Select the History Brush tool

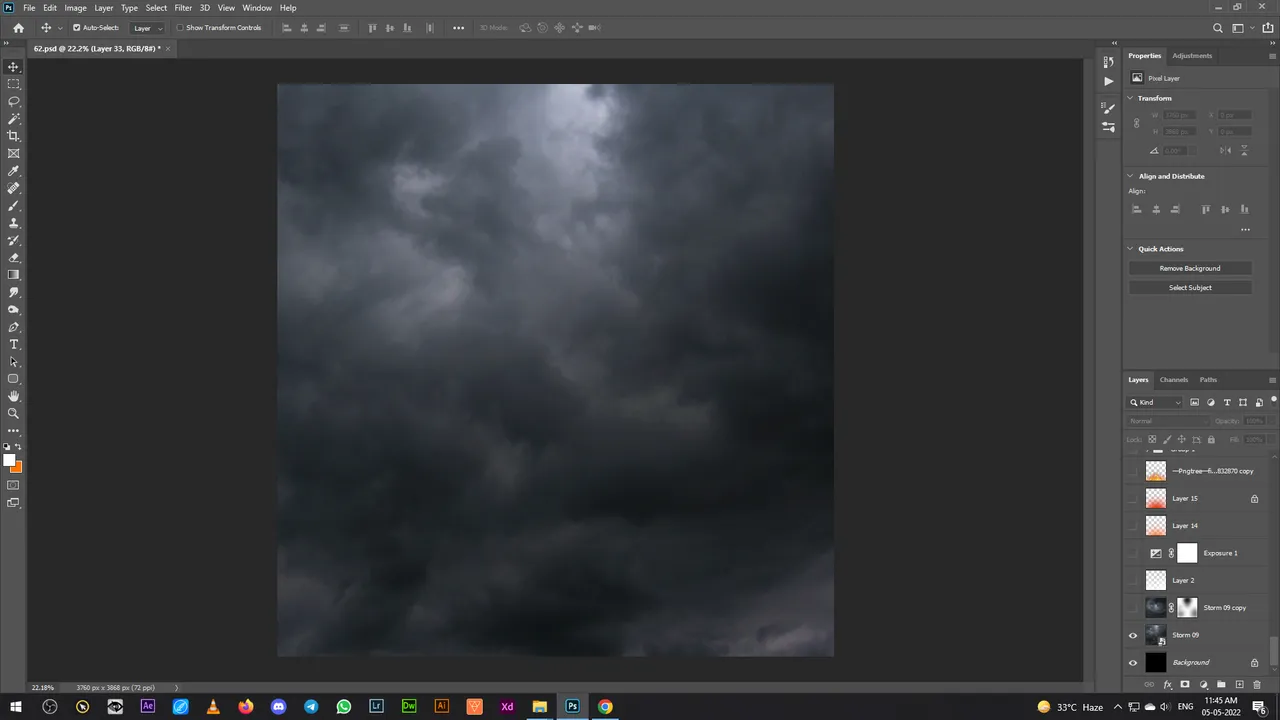tap(13, 240)
